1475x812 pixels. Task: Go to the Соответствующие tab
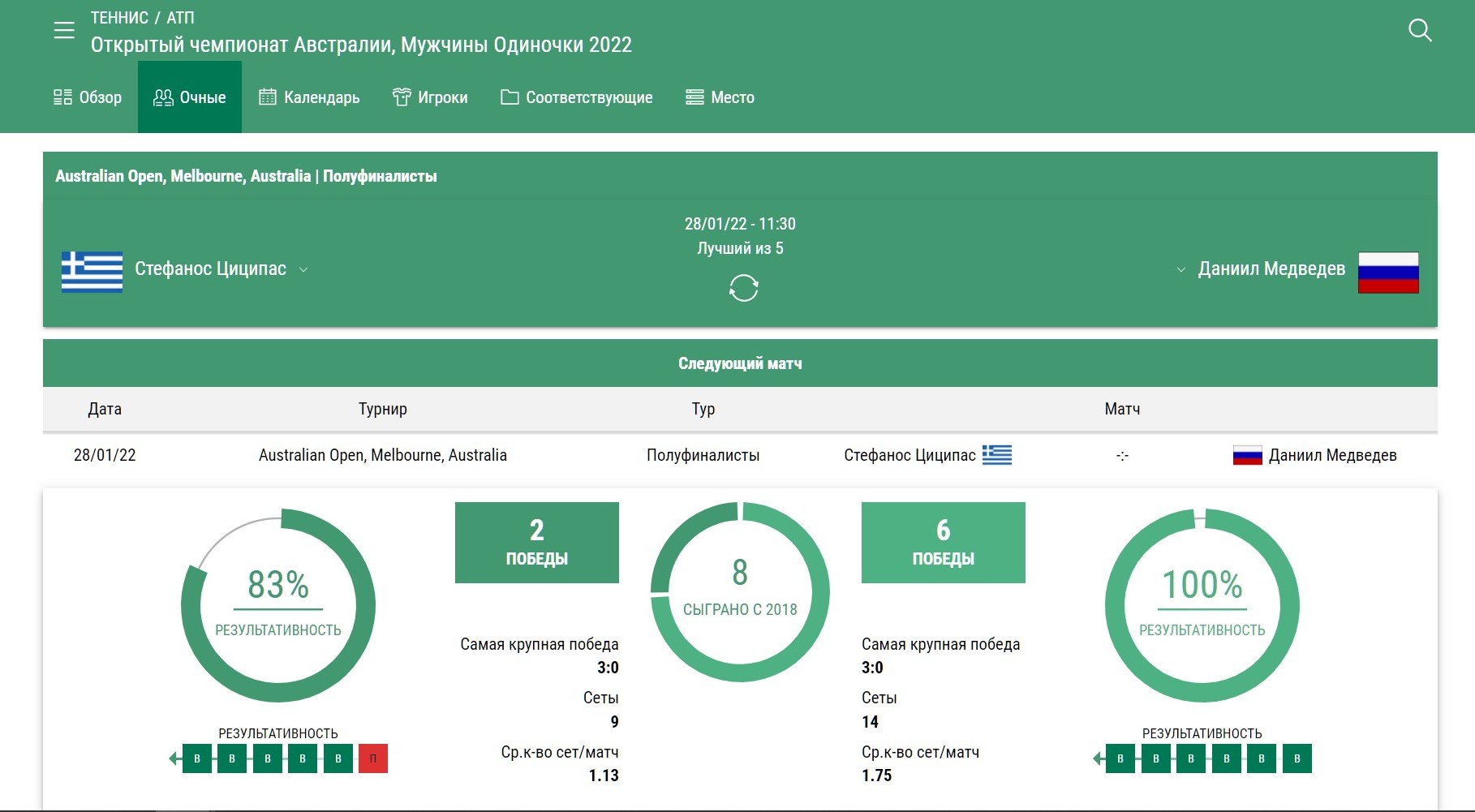pyautogui.click(x=577, y=97)
